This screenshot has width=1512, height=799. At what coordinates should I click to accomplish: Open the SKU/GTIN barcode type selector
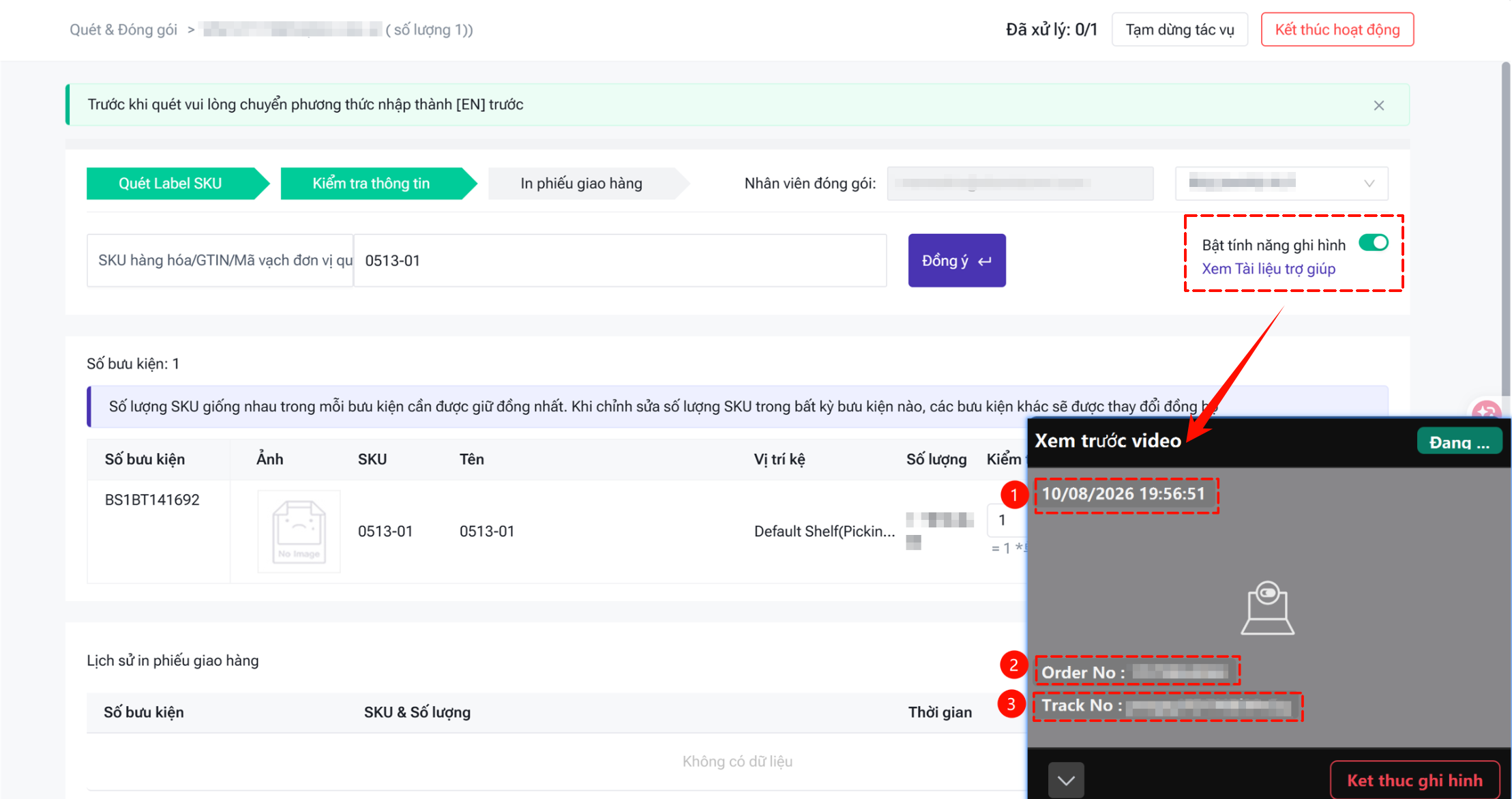220,261
